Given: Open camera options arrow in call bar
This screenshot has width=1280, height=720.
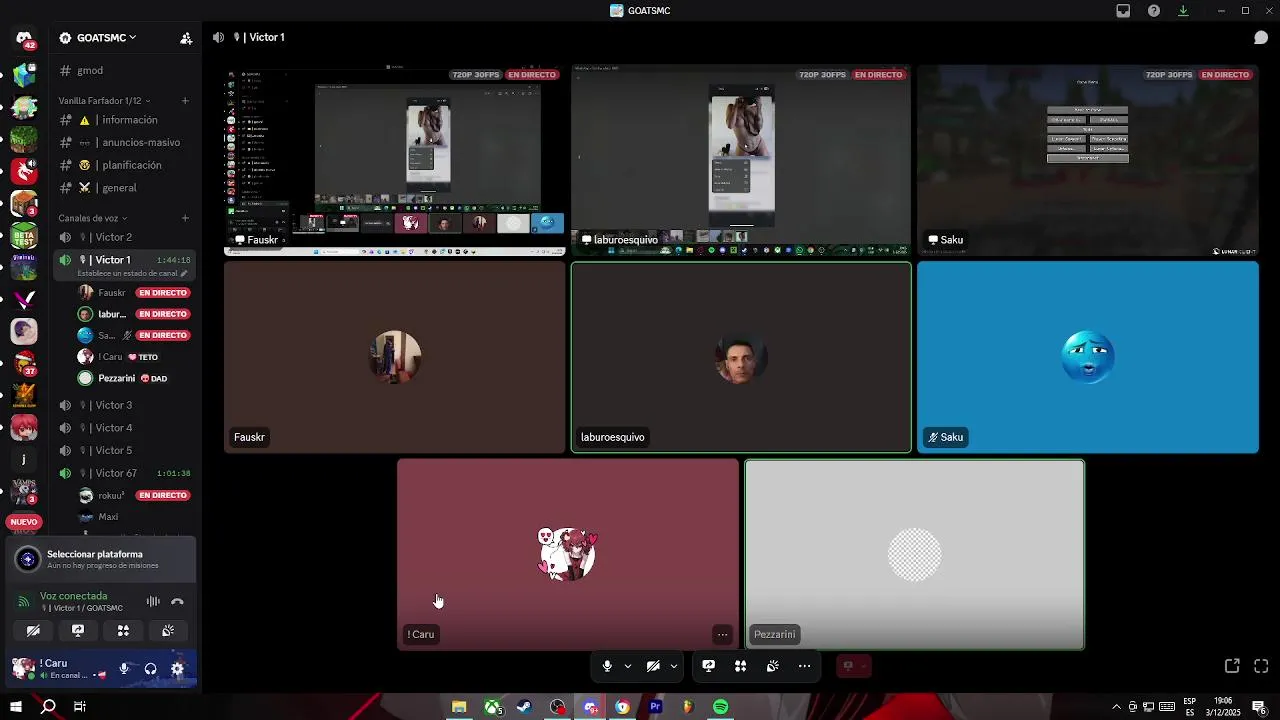Looking at the screenshot, I should point(674,666).
